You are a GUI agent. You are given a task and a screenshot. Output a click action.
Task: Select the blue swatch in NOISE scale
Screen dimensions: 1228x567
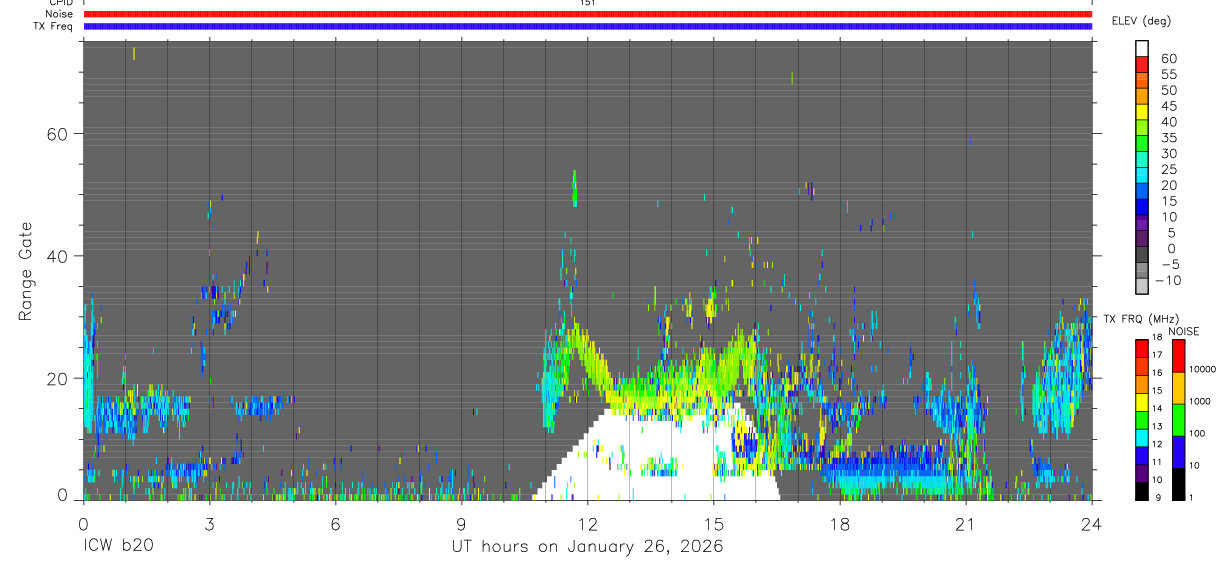(1178, 452)
